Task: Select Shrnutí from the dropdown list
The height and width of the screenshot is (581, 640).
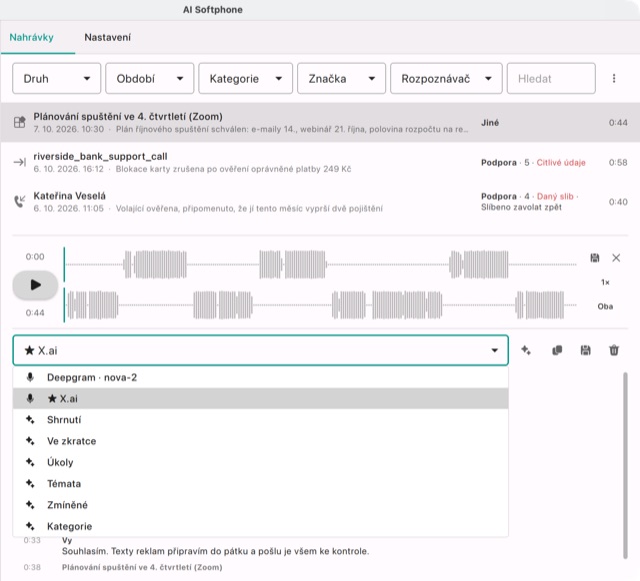Action: pos(260,420)
